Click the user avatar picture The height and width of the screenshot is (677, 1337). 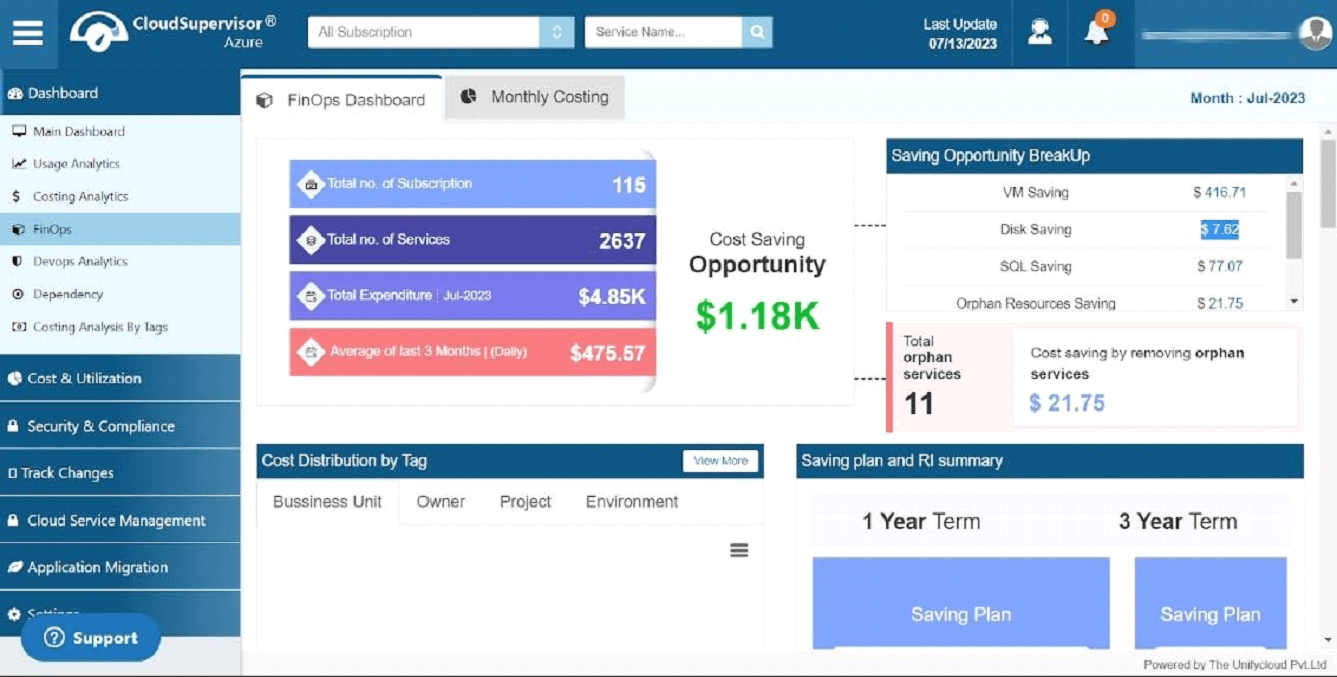click(x=1315, y=33)
